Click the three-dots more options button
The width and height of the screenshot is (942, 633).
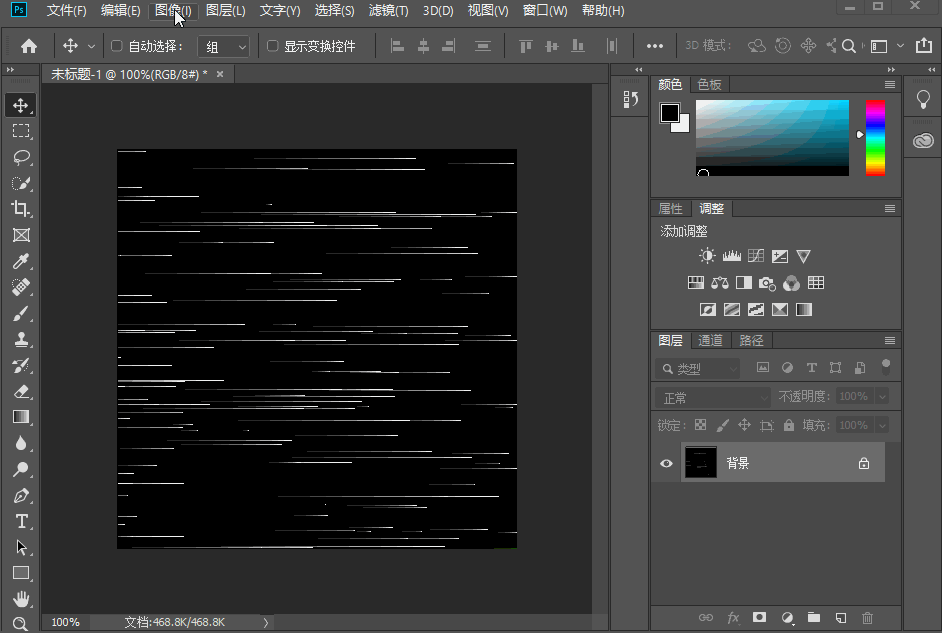point(655,46)
